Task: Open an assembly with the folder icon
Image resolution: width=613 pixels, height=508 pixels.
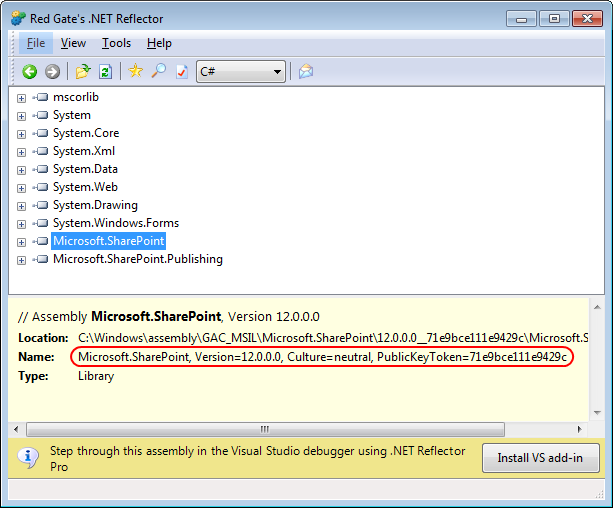Action: (x=83, y=72)
